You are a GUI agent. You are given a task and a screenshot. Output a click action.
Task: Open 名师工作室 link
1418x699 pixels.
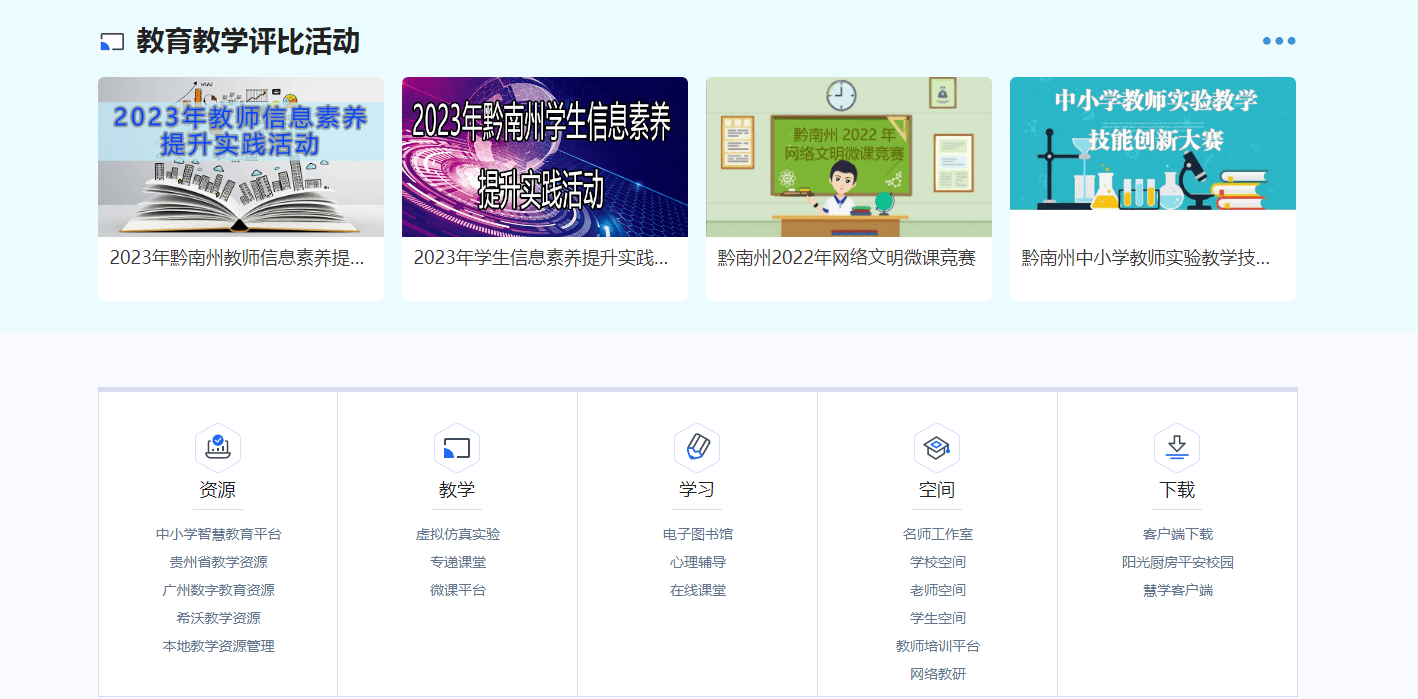[938, 534]
